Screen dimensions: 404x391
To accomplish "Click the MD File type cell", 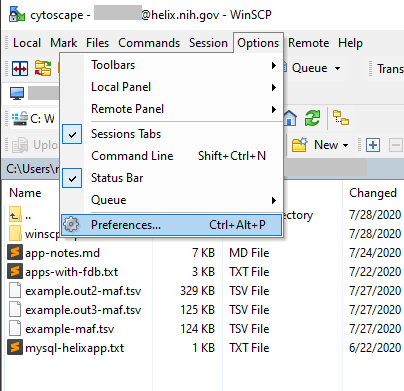I will point(249,253).
